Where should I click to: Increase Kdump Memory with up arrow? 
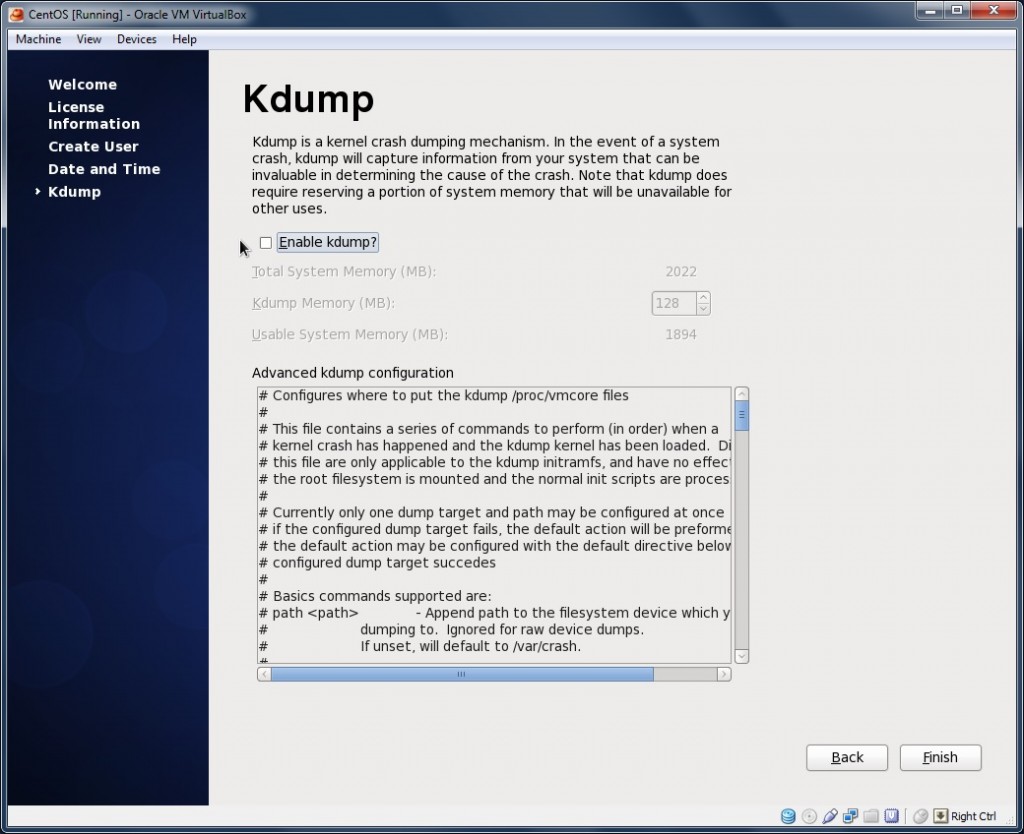click(703, 297)
